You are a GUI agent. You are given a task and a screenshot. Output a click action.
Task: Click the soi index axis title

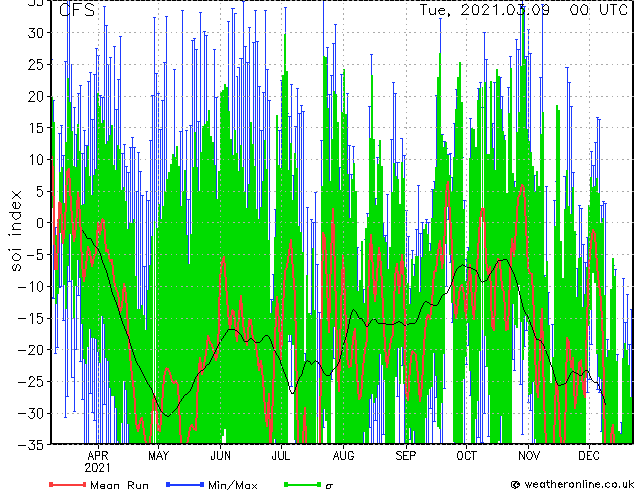pos(16,230)
